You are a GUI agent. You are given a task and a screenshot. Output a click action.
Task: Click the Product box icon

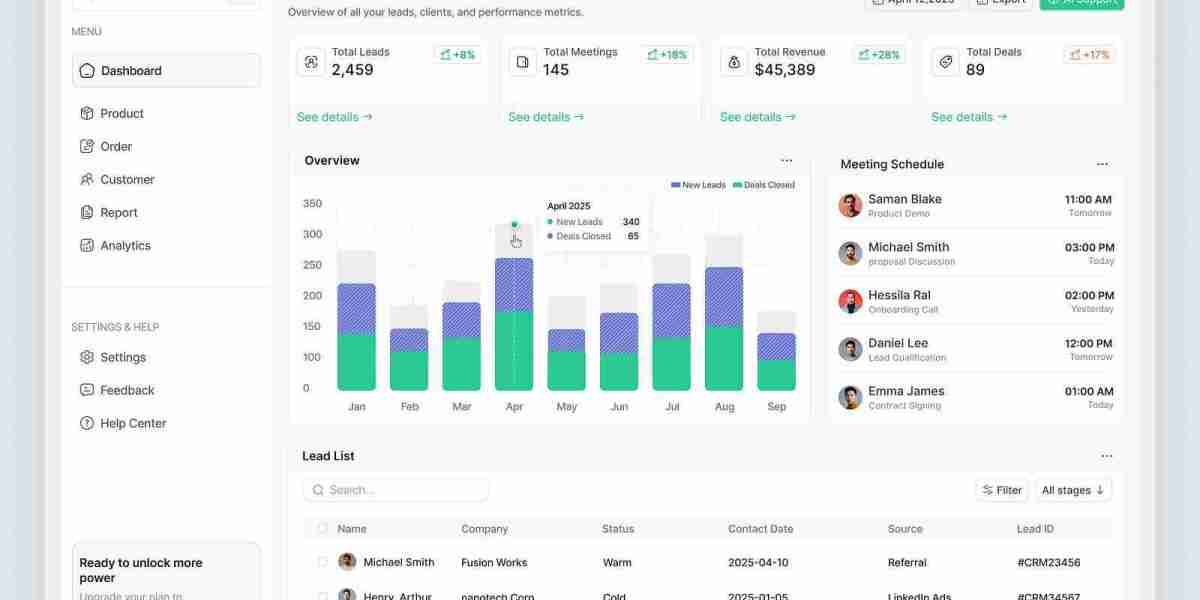(x=87, y=114)
